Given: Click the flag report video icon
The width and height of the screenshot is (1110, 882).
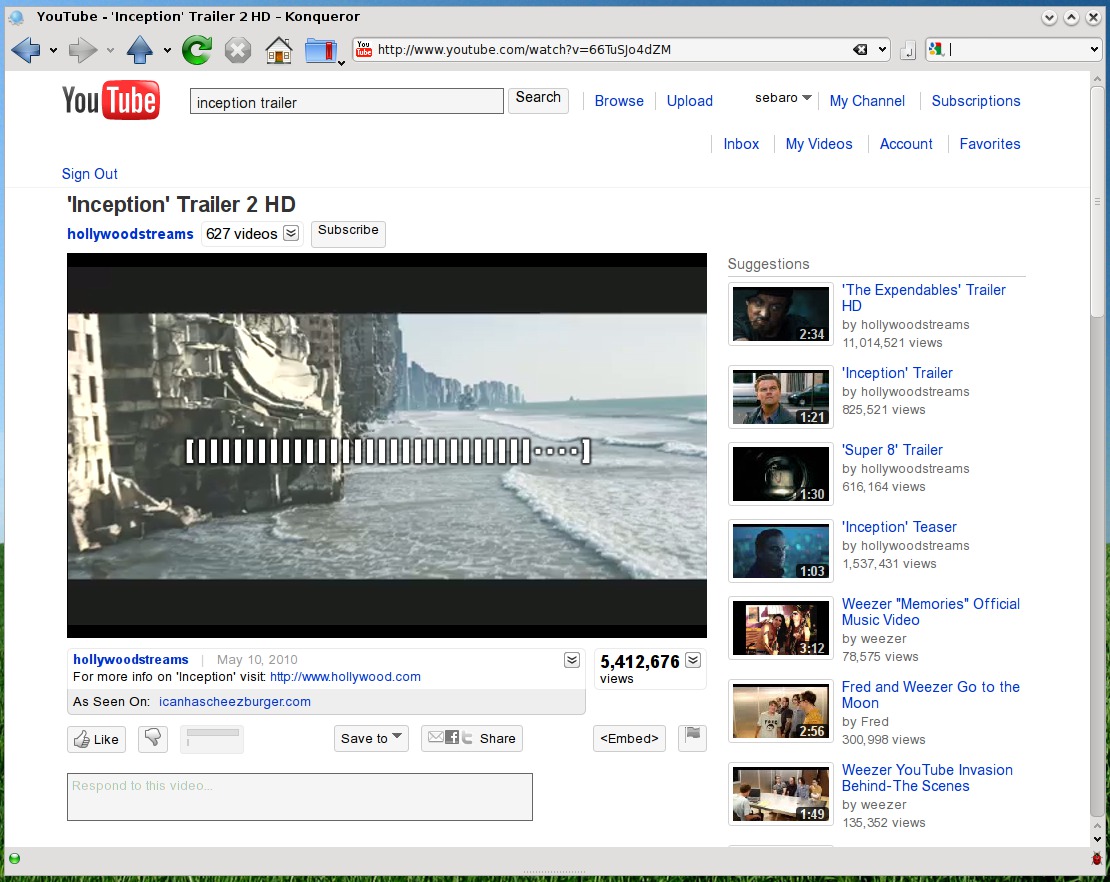Looking at the screenshot, I should 692,738.
